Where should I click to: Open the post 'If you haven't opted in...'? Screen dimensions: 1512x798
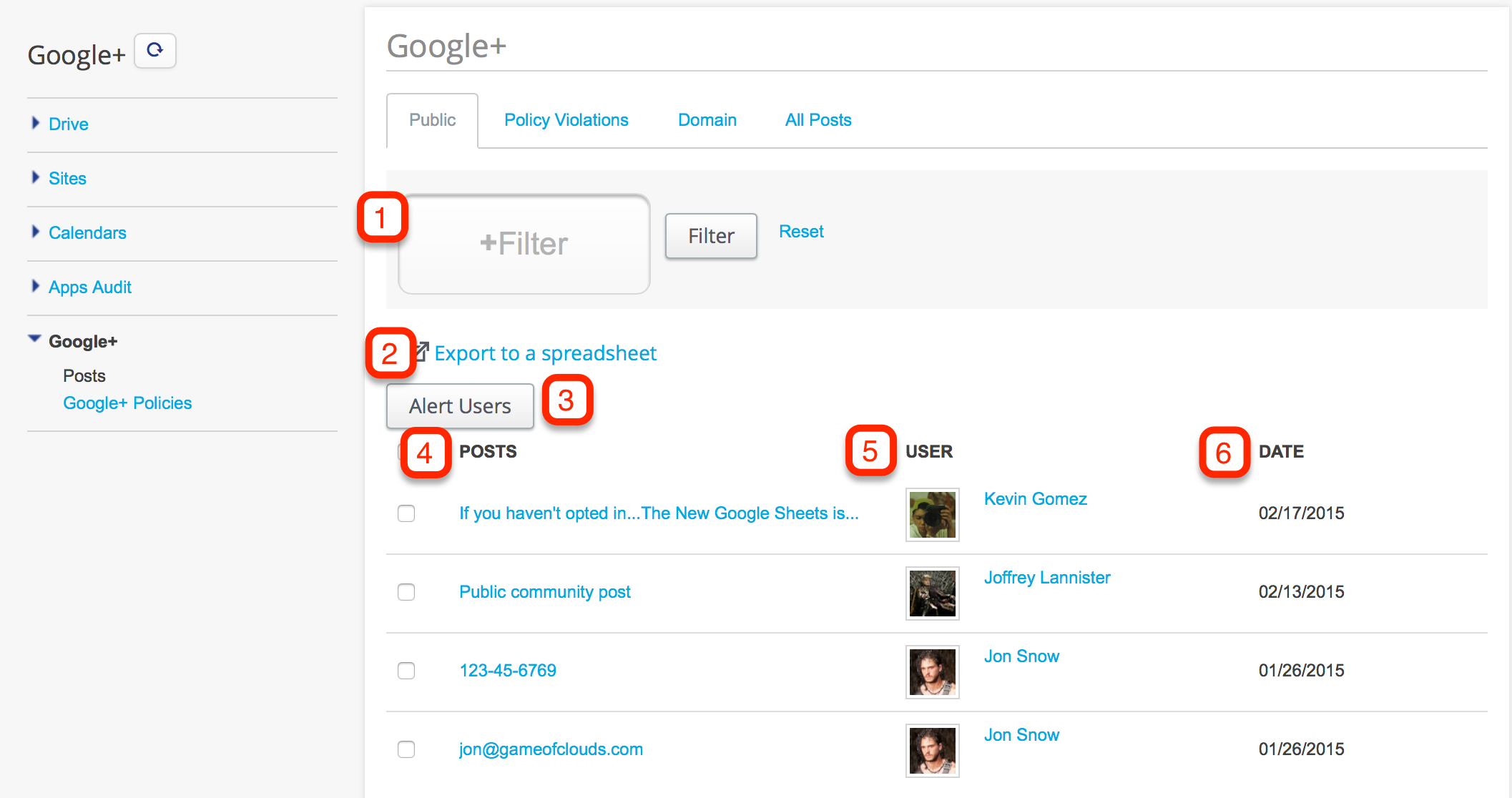[659, 513]
